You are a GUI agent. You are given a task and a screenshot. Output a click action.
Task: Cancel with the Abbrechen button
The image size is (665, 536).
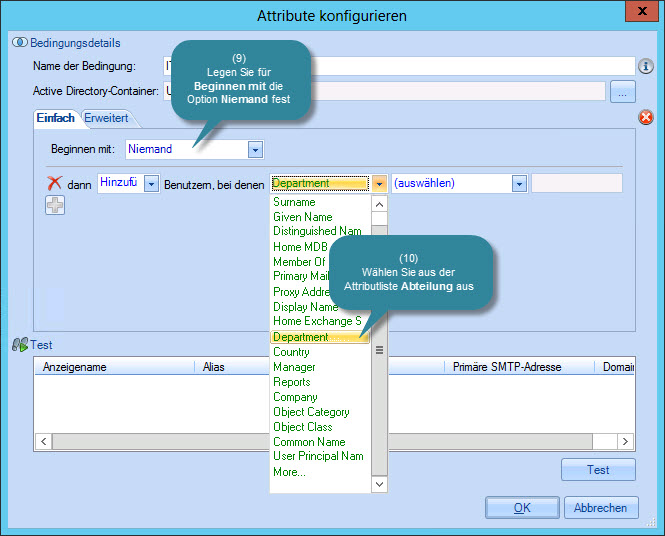pos(601,508)
